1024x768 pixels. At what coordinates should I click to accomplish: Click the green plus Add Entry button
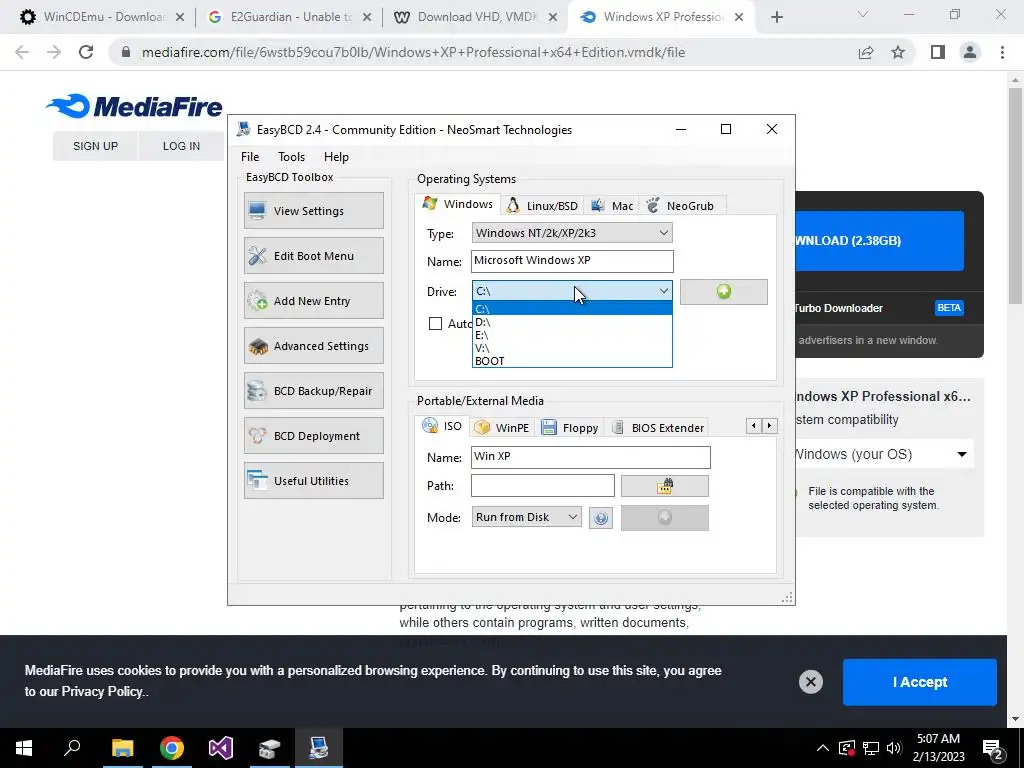724,292
